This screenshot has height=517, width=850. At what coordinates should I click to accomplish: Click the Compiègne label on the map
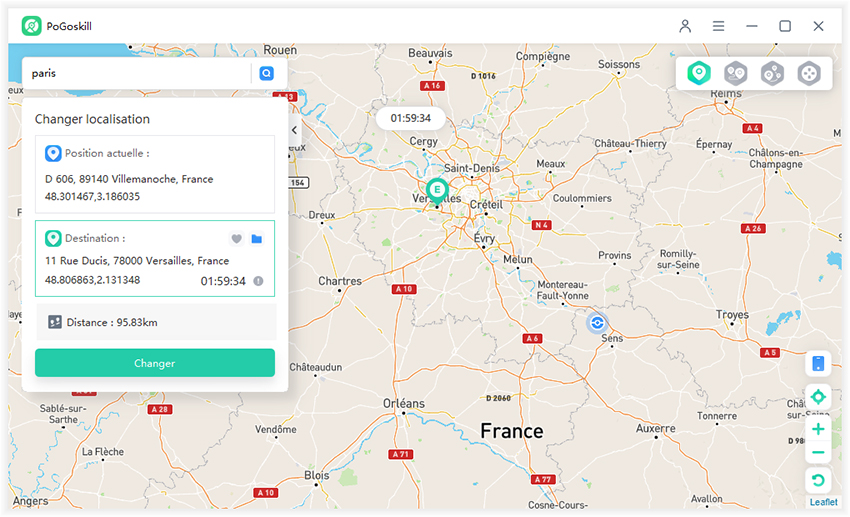point(543,56)
